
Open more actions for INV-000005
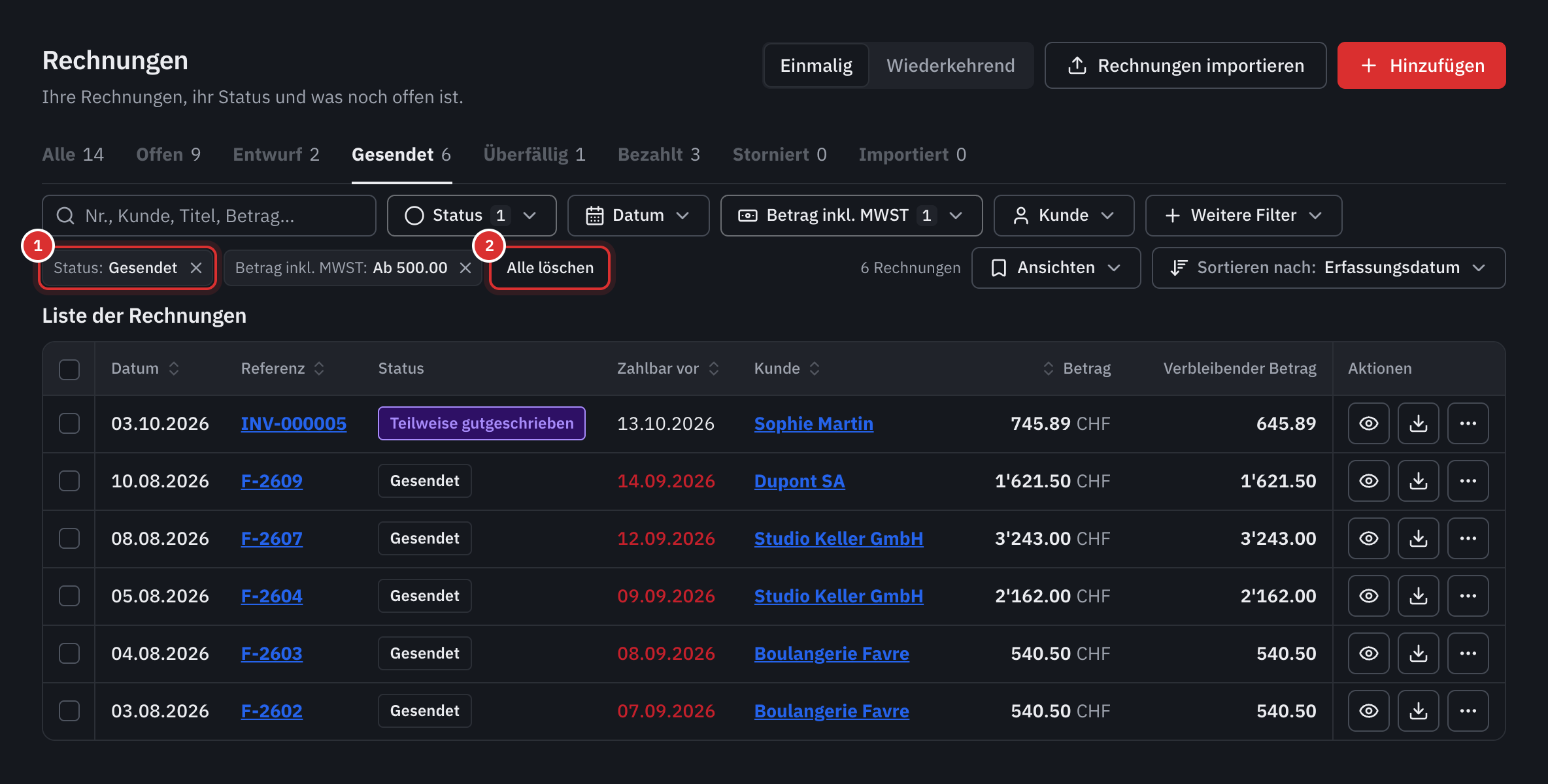[1468, 423]
